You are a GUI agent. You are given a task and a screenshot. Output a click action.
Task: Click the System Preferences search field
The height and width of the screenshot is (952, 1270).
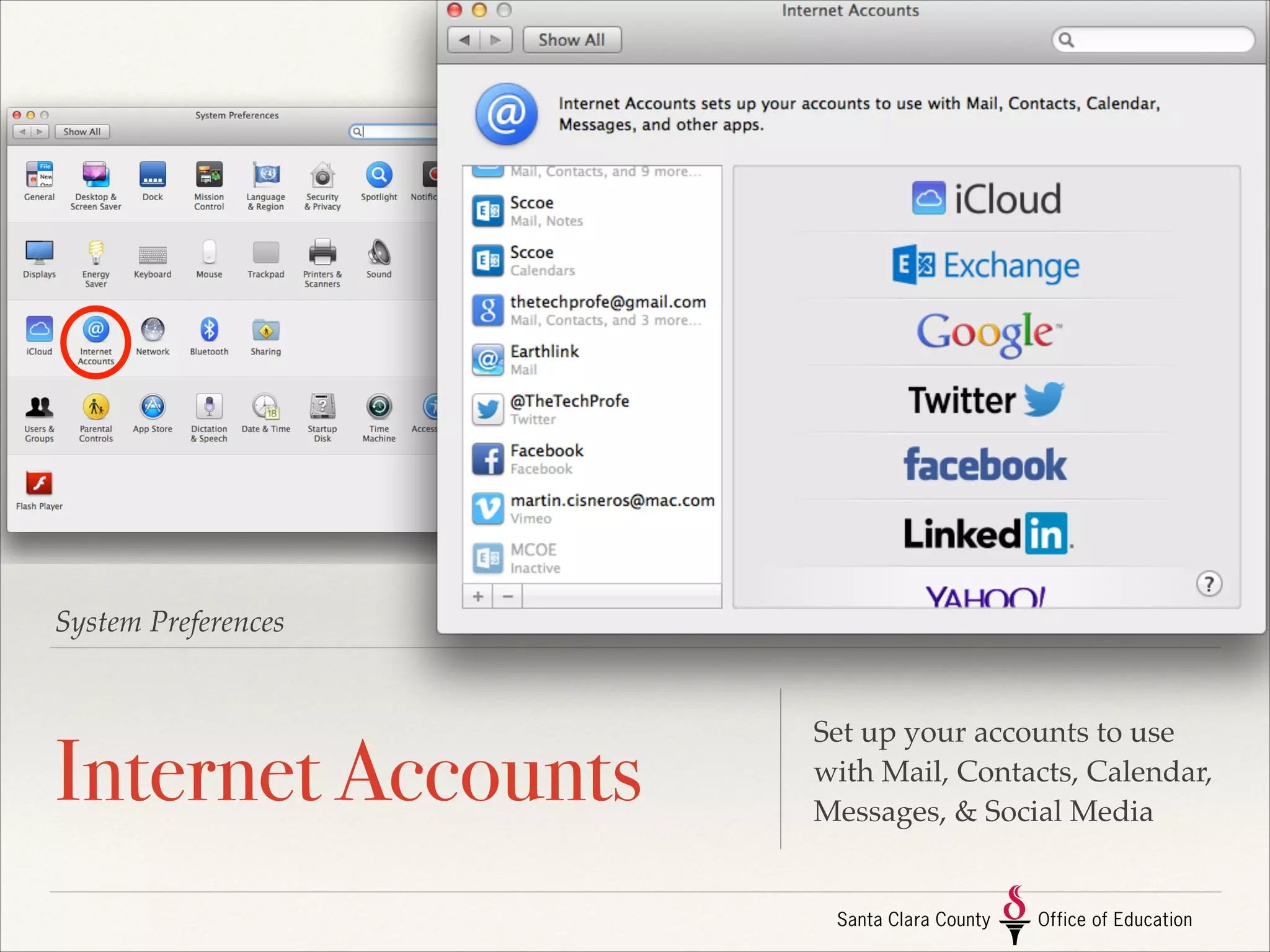[x=394, y=131]
